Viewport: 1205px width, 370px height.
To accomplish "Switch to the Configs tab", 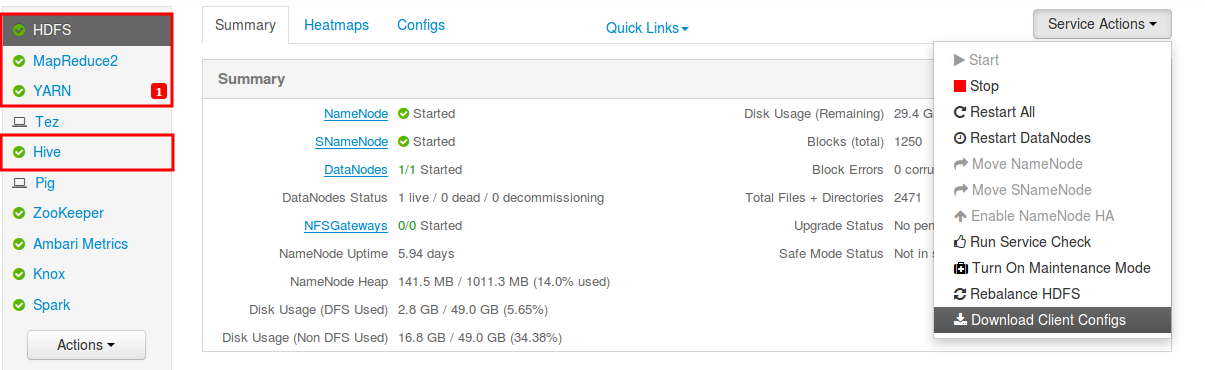I will coord(421,25).
